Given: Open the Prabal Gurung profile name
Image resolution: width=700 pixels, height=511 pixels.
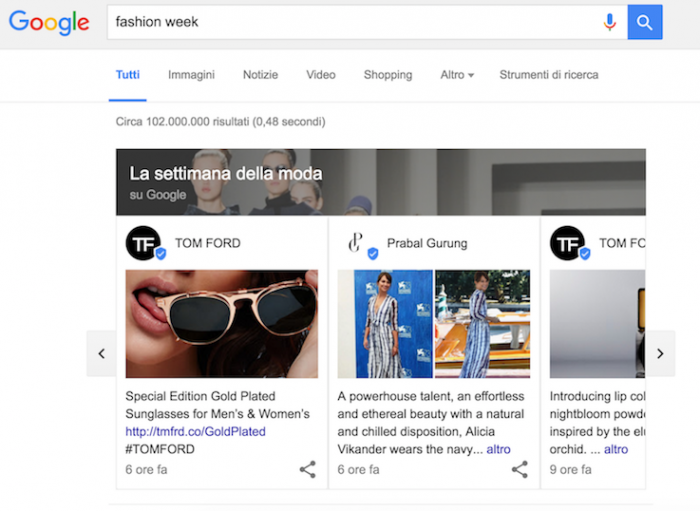Looking at the screenshot, I should click(x=427, y=243).
